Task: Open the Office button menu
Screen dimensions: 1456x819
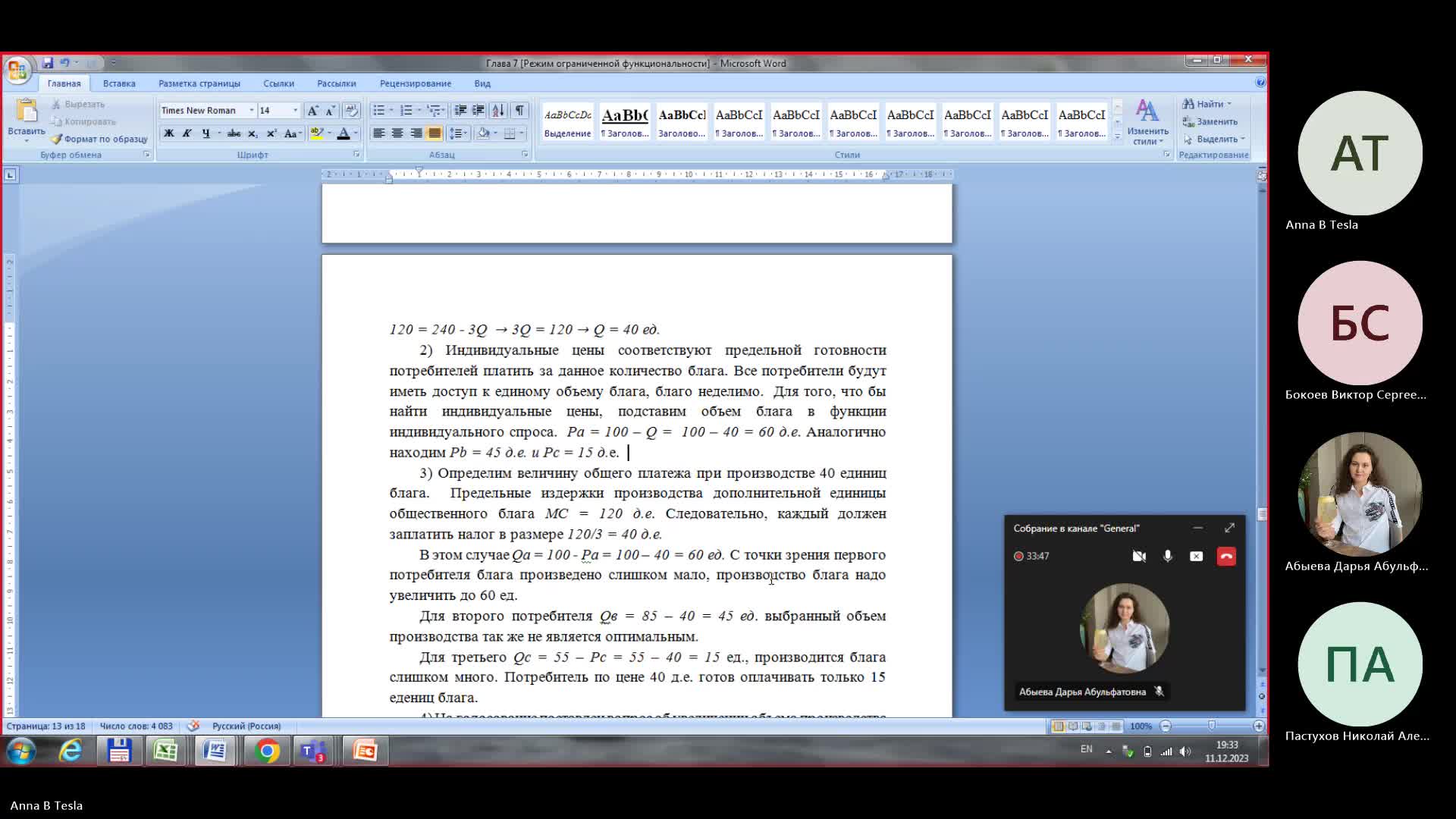Action: [x=17, y=70]
